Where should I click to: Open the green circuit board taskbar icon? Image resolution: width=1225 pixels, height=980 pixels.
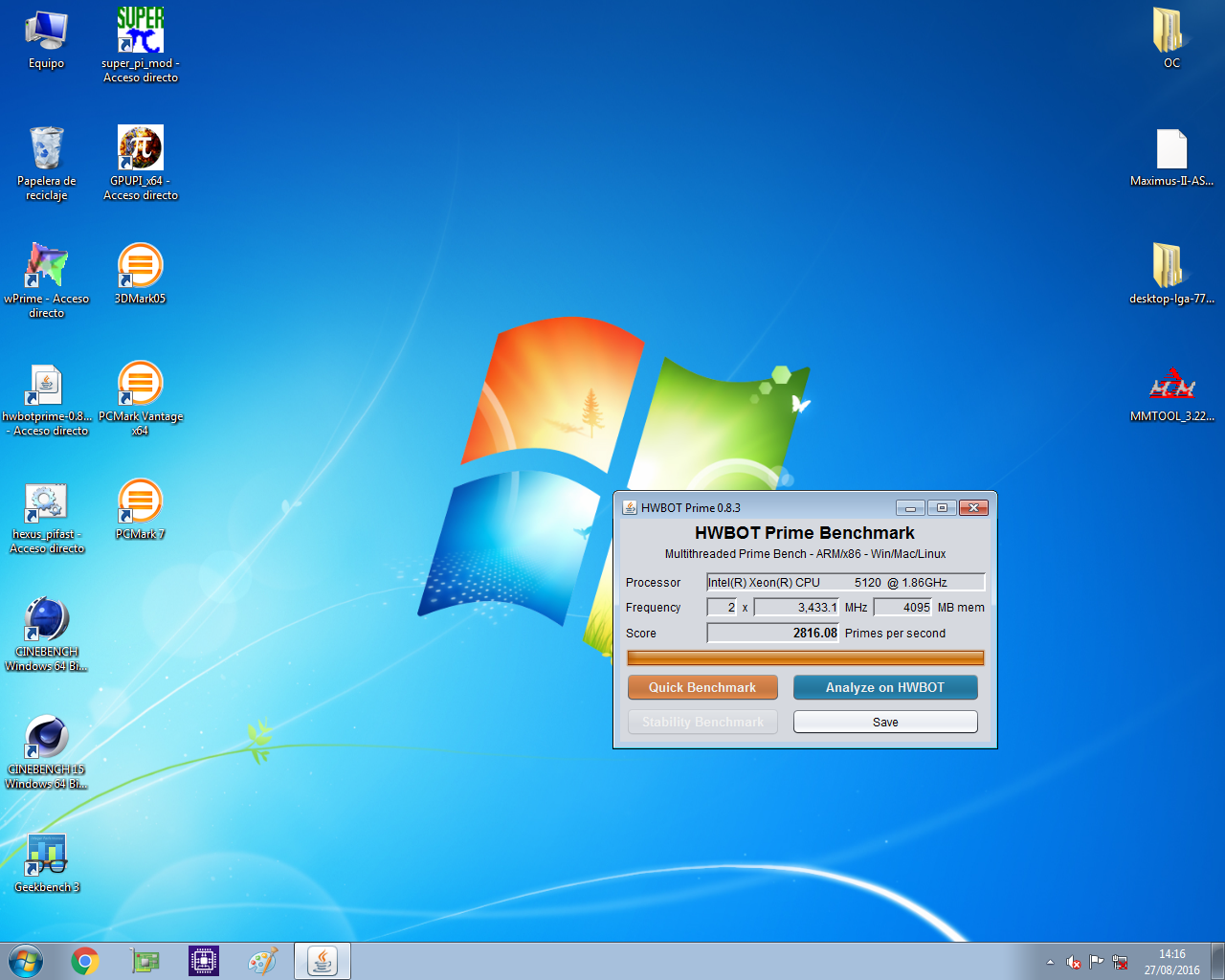tap(145, 961)
